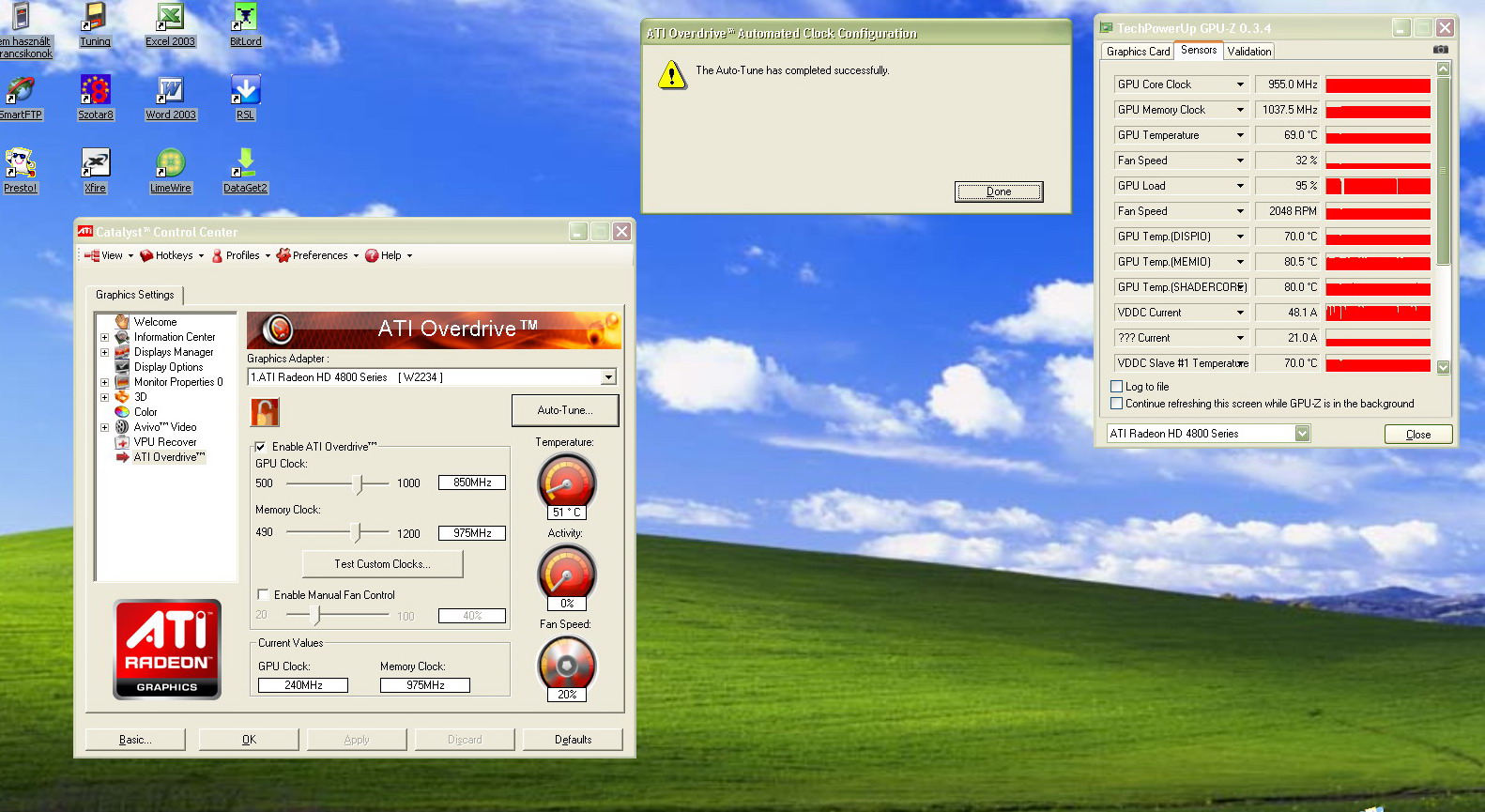Image resolution: width=1485 pixels, height=812 pixels.
Task: Click the Memory Clock 975MHz value field
Action: click(x=472, y=533)
